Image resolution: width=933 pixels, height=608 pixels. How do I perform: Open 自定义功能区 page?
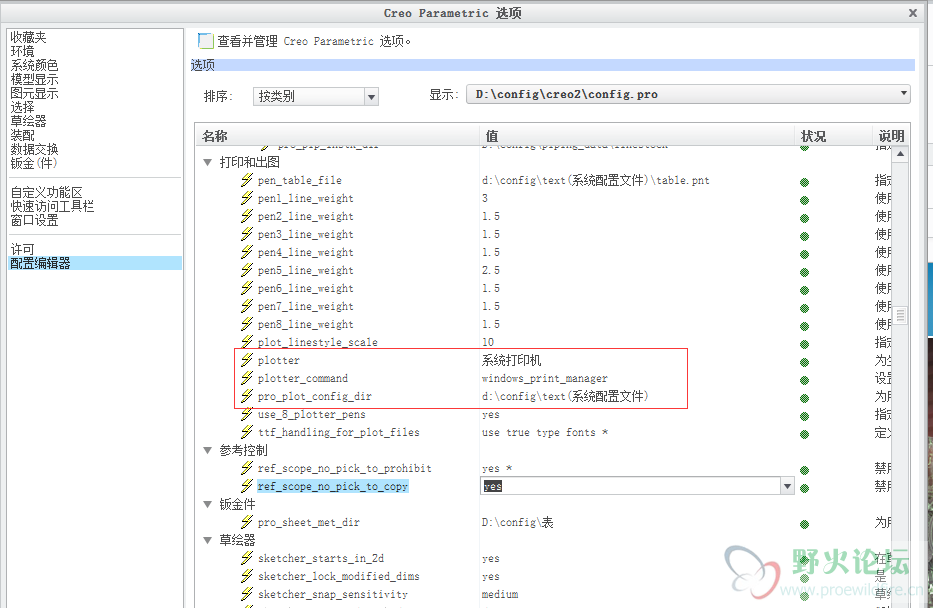point(46,192)
